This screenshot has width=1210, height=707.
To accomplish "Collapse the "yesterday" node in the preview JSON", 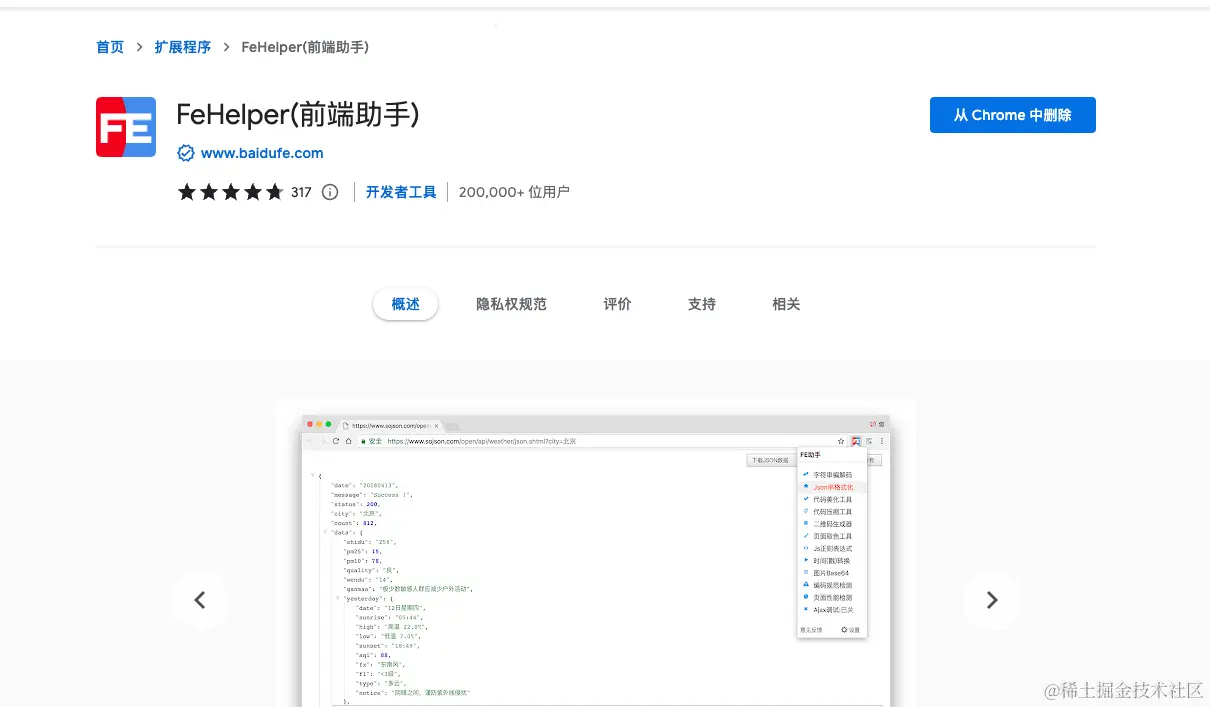I will tap(339, 598).
